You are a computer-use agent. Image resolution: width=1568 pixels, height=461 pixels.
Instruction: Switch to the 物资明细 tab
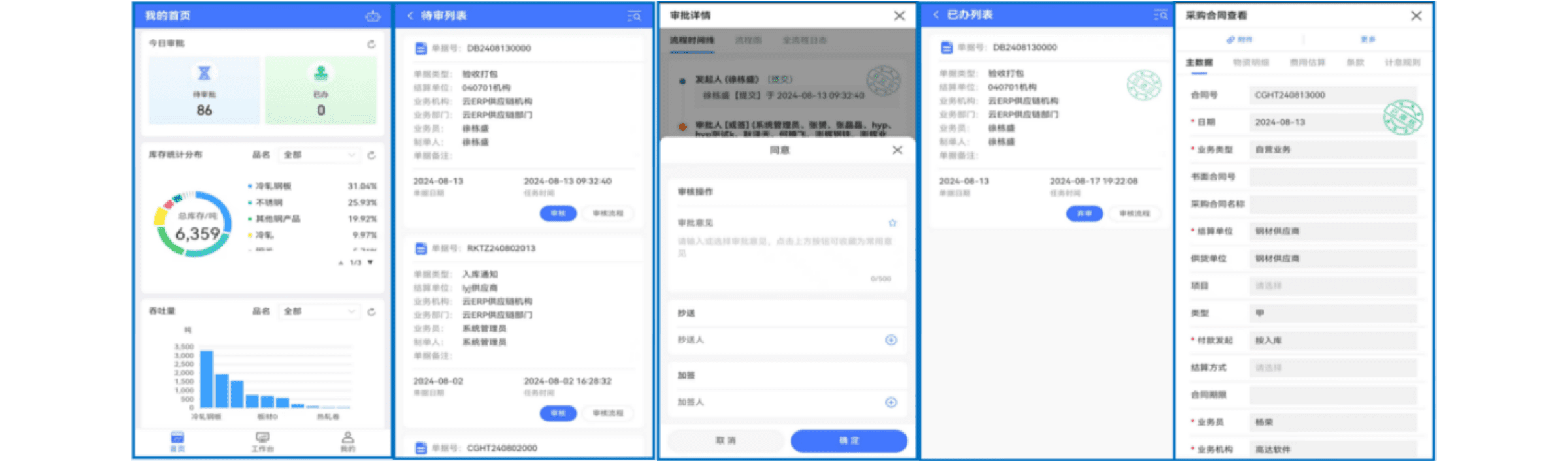click(1250, 63)
